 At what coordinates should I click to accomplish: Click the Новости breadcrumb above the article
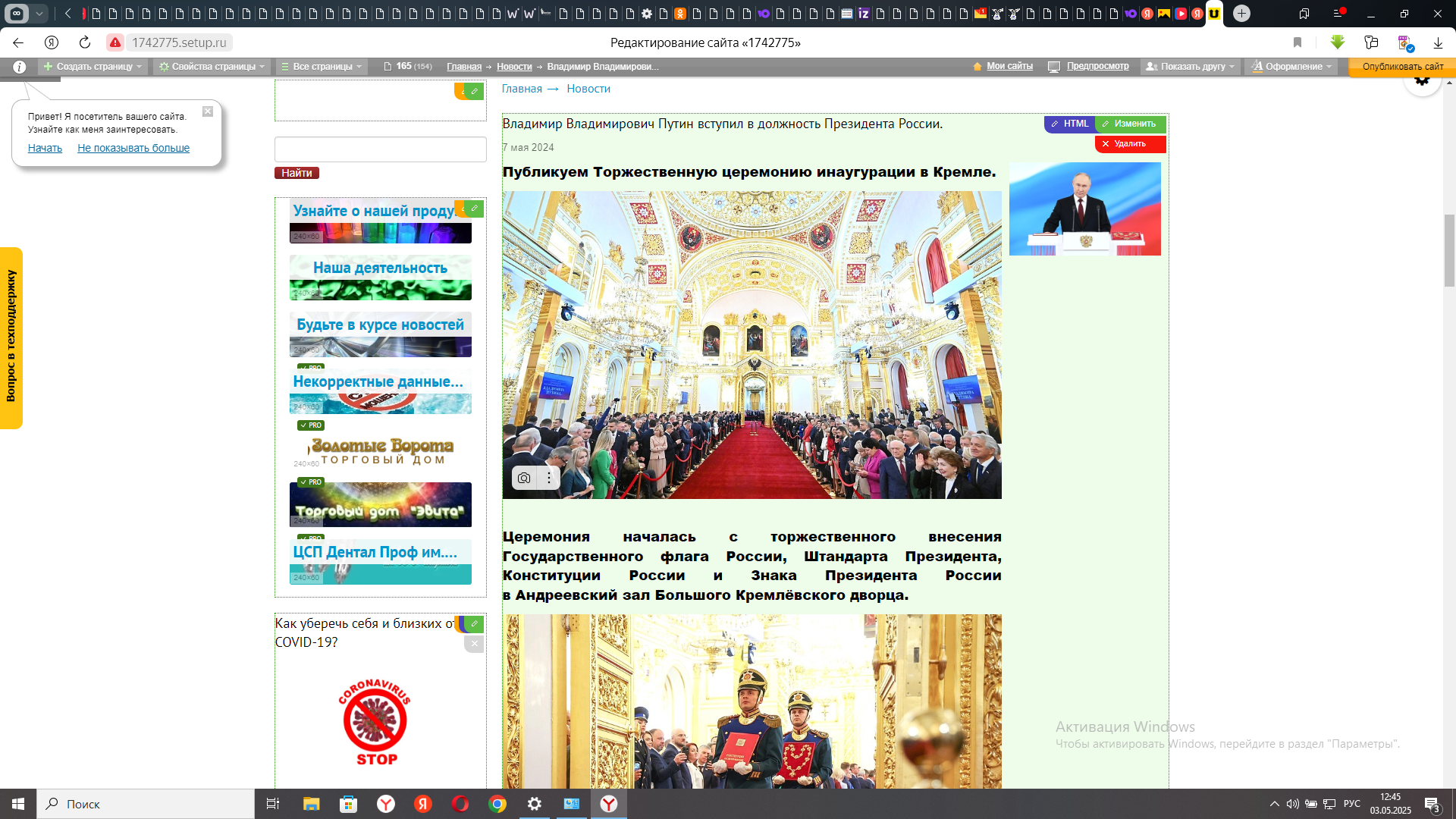coord(588,89)
